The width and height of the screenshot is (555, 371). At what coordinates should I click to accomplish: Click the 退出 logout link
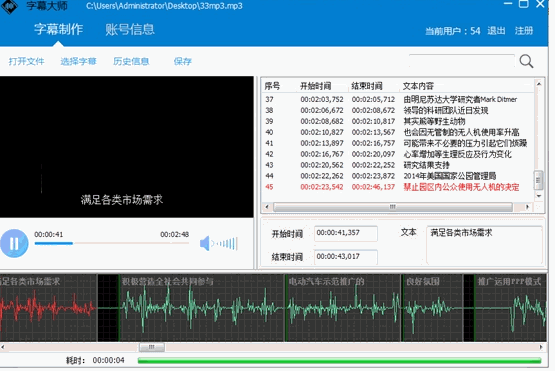point(496,31)
